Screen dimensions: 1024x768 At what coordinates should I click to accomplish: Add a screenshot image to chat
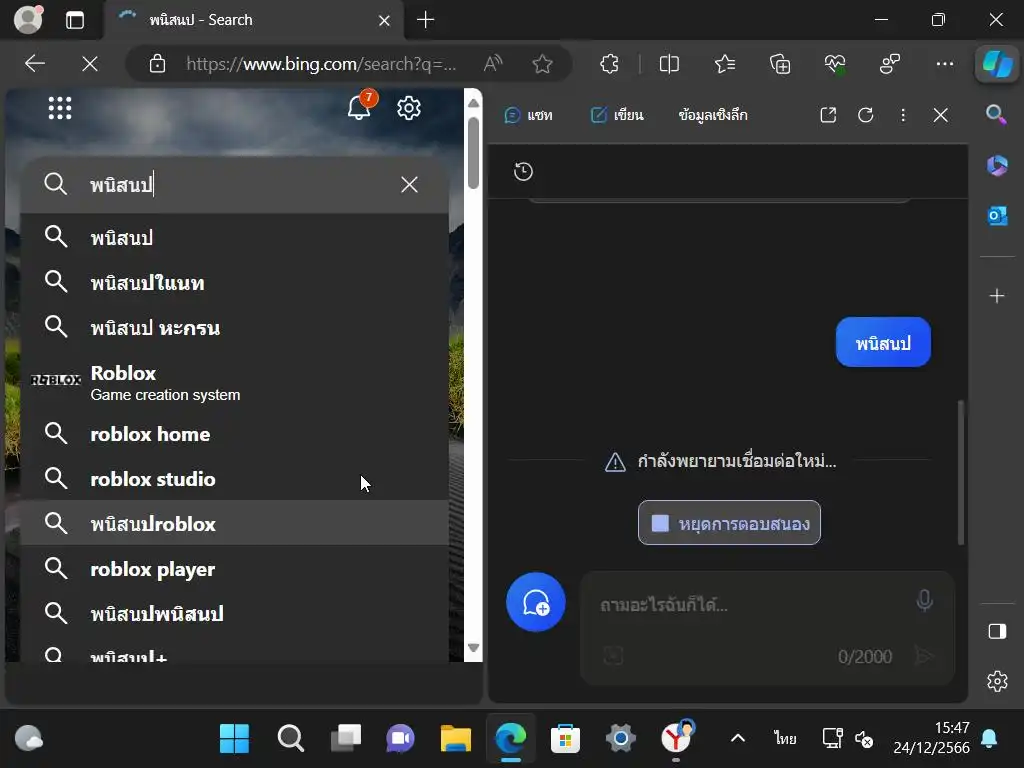[x=613, y=655]
